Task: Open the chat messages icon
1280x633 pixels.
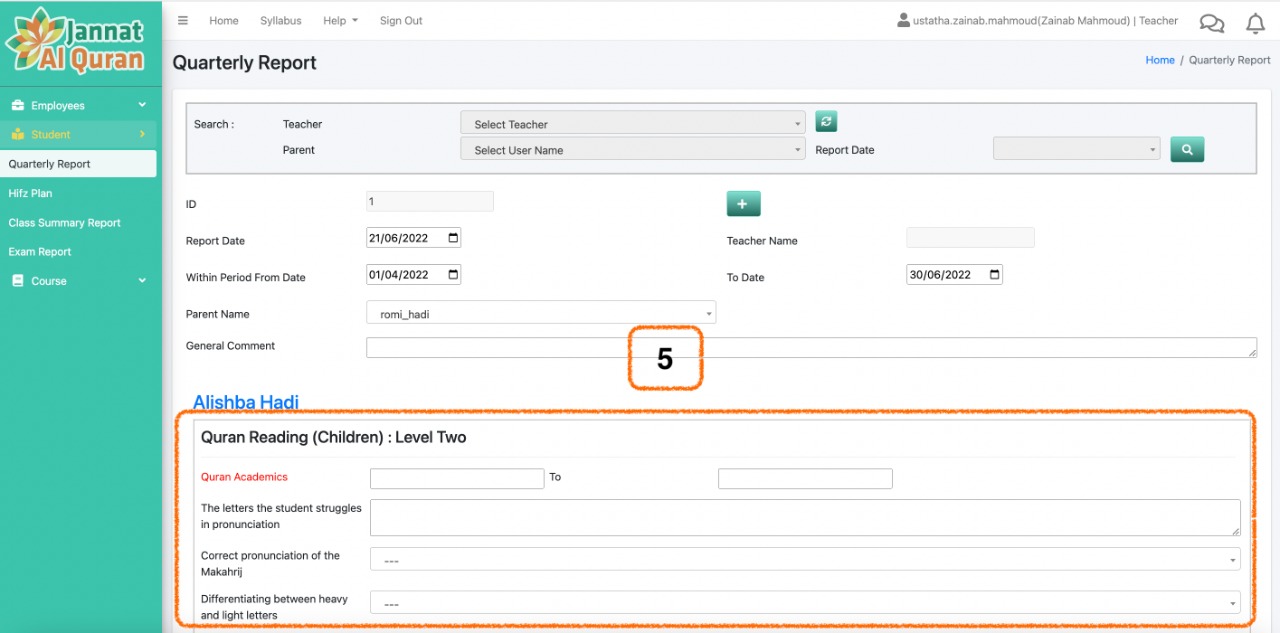Action: click(x=1211, y=23)
